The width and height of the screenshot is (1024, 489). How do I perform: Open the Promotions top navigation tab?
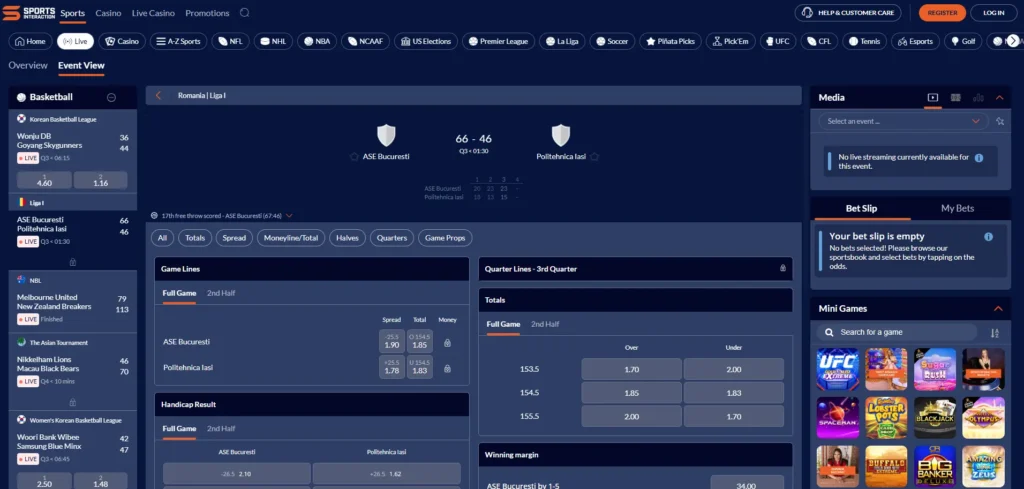[x=207, y=13]
